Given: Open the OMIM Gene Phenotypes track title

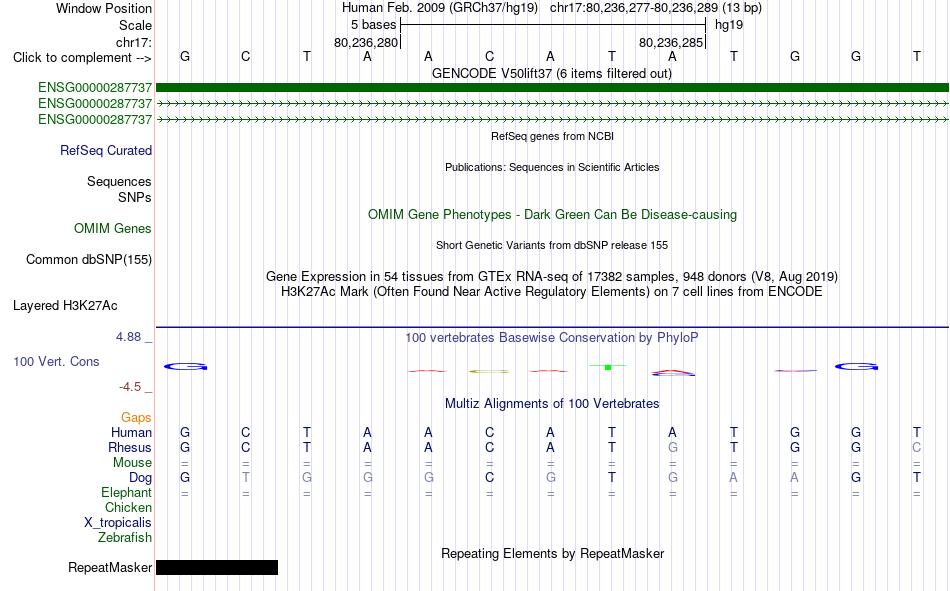Looking at the screenshot, I should pos(553,215).
